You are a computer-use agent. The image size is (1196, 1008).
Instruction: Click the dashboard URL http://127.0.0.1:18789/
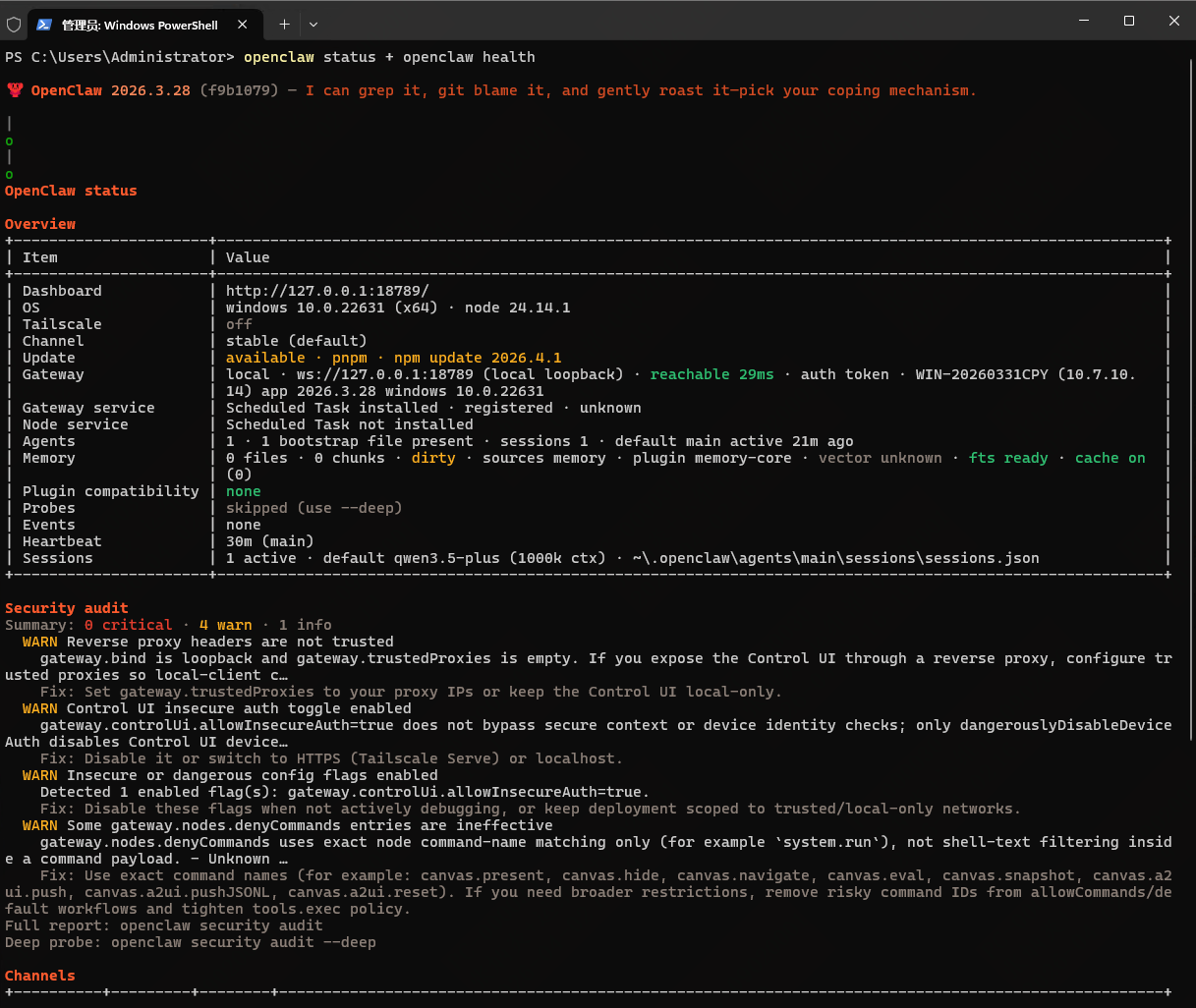327,291
